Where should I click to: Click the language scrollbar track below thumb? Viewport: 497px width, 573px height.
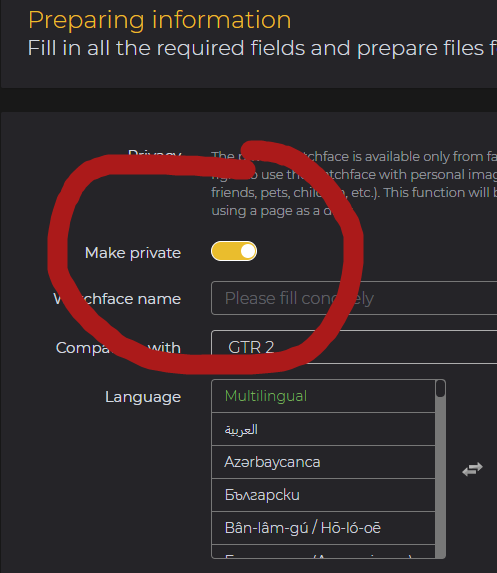tap(440, 475)
